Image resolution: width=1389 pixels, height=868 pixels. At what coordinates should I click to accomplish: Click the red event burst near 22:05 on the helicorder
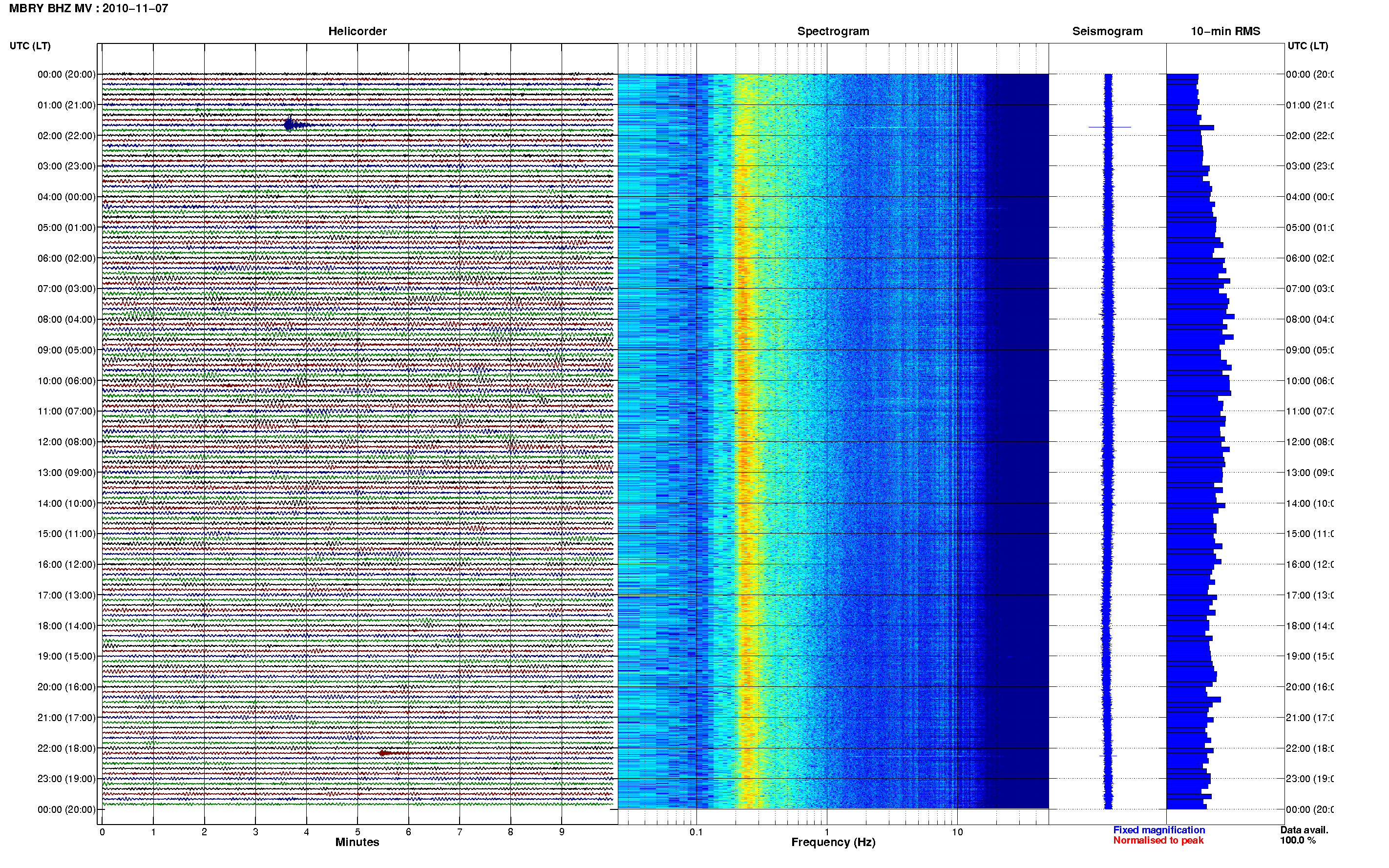point(388,753)
